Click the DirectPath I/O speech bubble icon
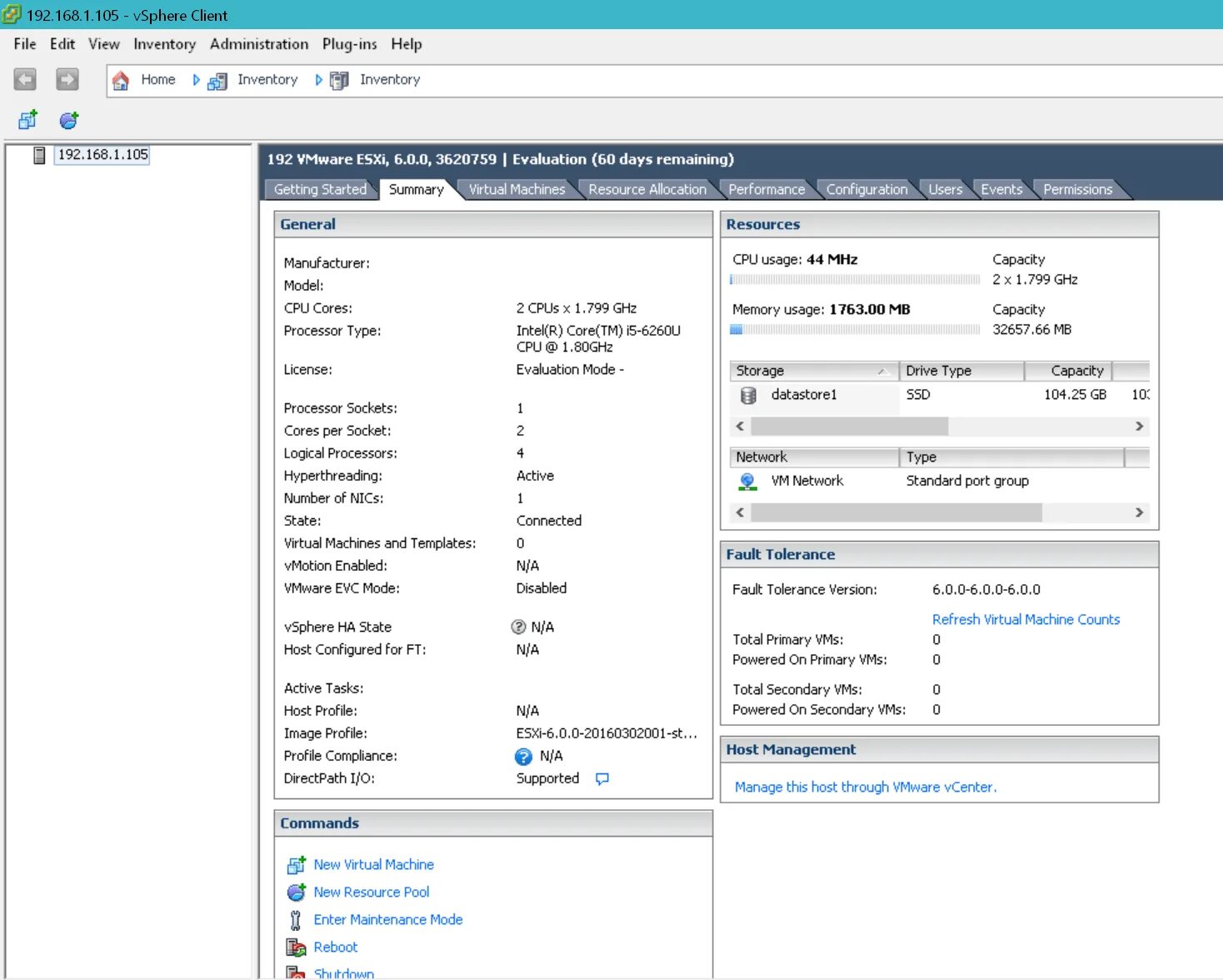The height and width of the screenshot is (980, 1223). 602,778
